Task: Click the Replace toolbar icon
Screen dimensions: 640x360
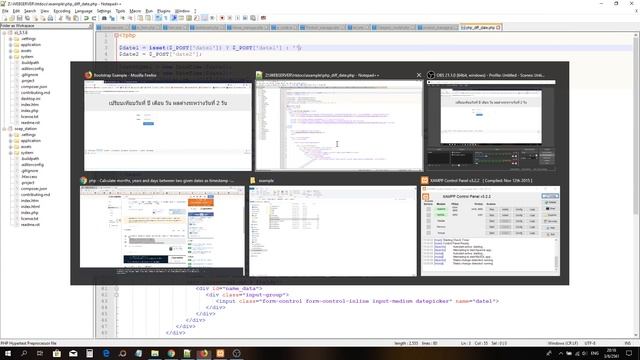Action: tap(112, 18)
